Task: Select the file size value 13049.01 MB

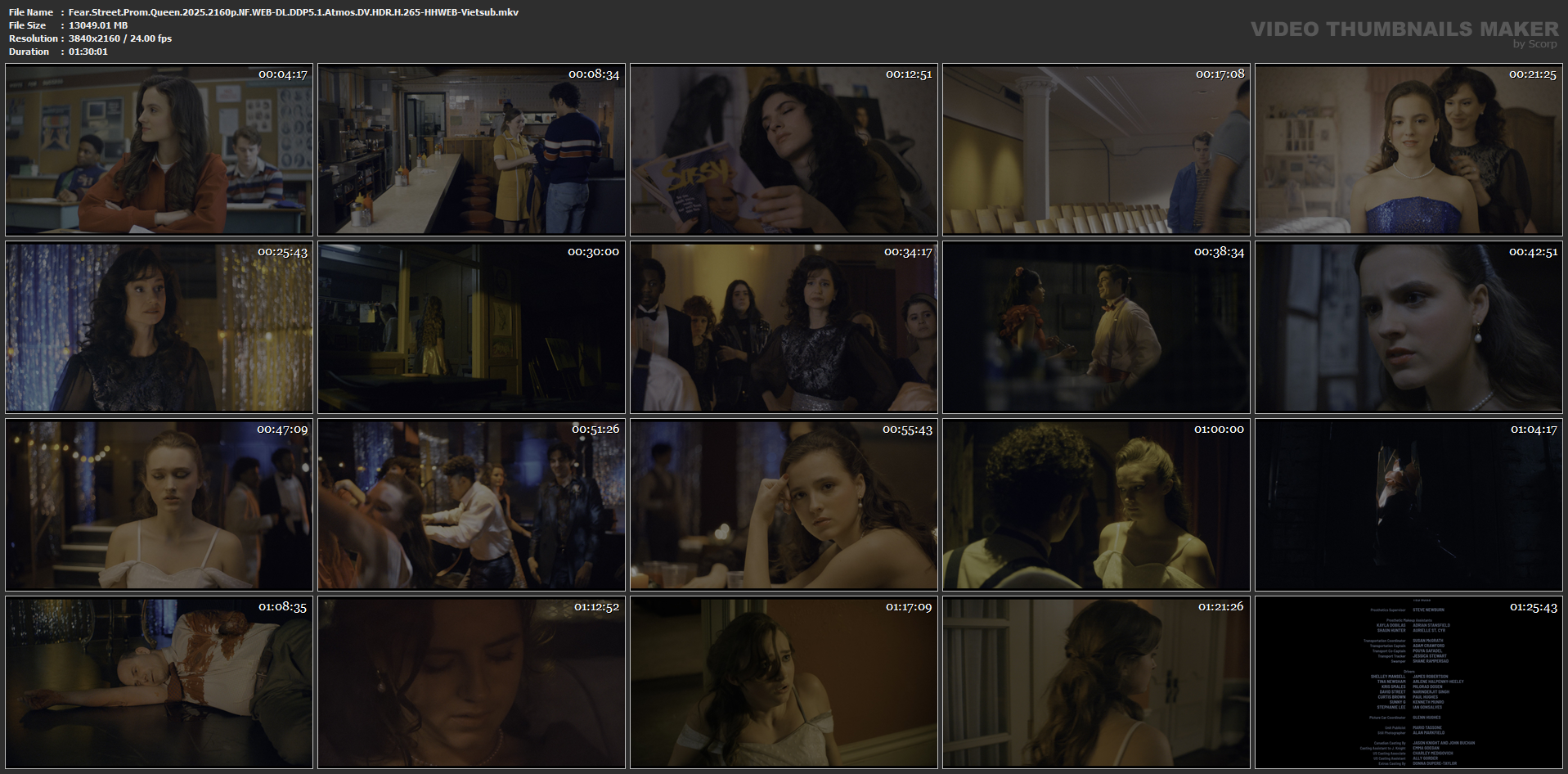Action: [98, 25]
